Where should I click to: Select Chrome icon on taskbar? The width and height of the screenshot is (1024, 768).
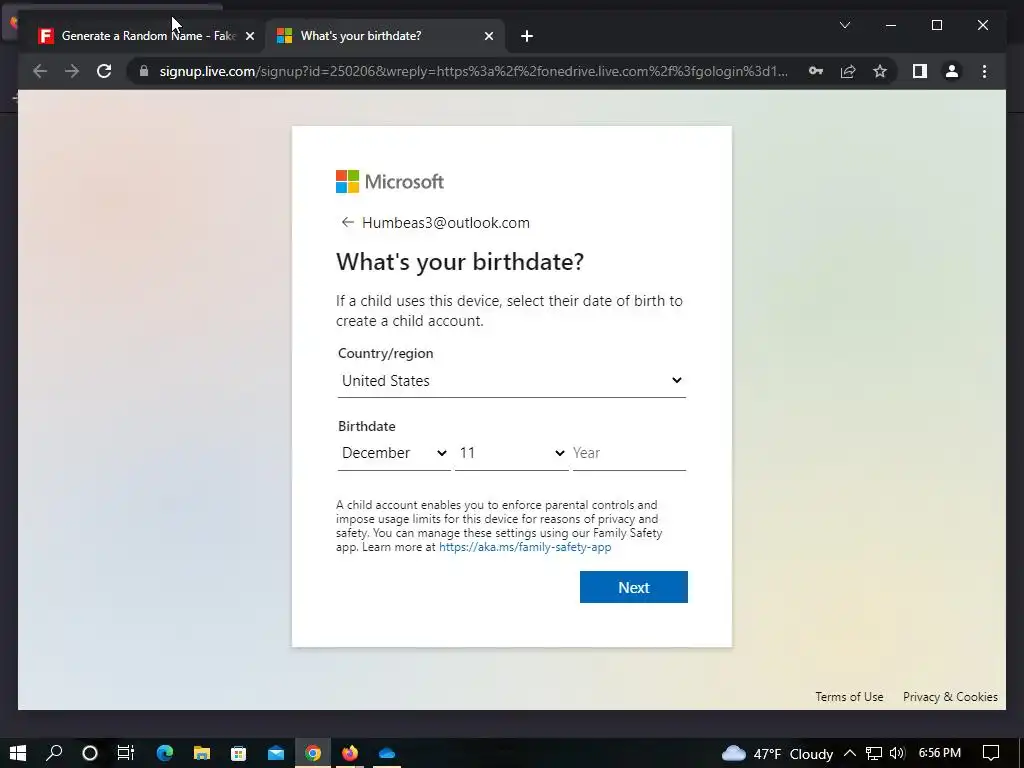[x=313, y=753]
